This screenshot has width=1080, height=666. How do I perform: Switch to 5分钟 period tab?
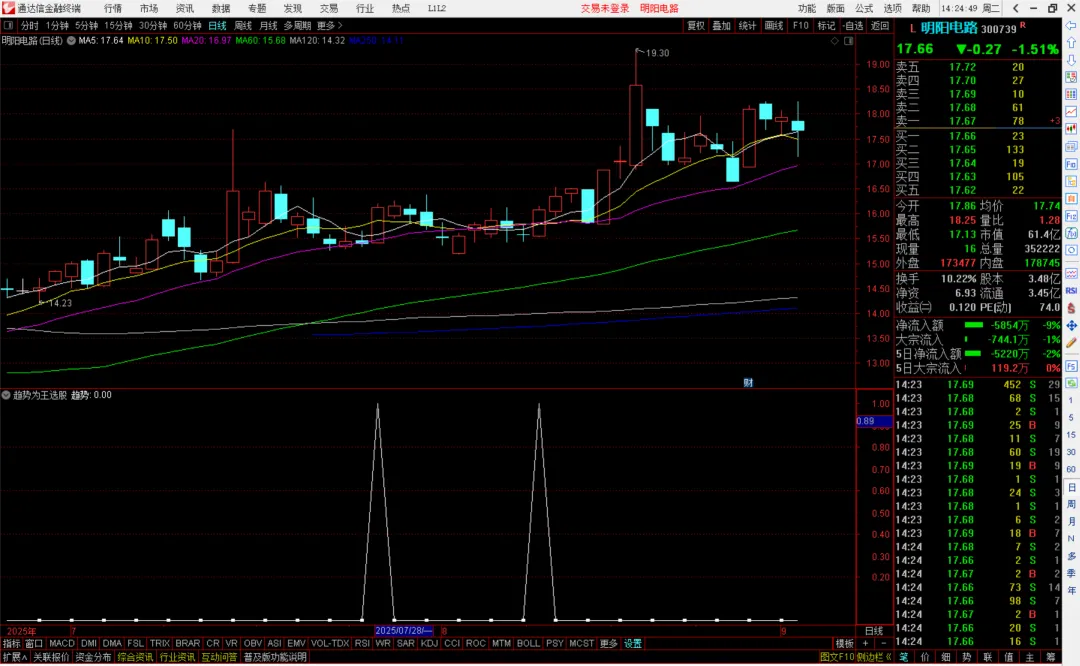point(87,25)
